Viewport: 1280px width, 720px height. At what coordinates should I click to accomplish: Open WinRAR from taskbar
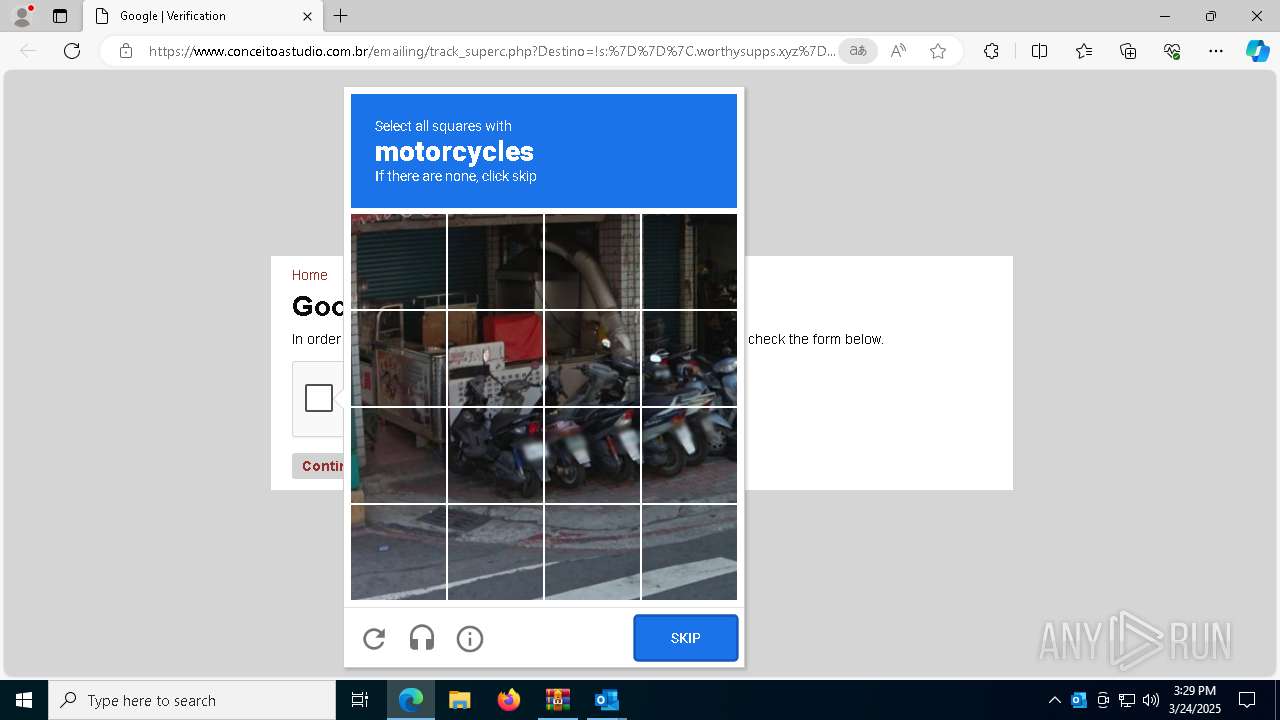(558, 700)
